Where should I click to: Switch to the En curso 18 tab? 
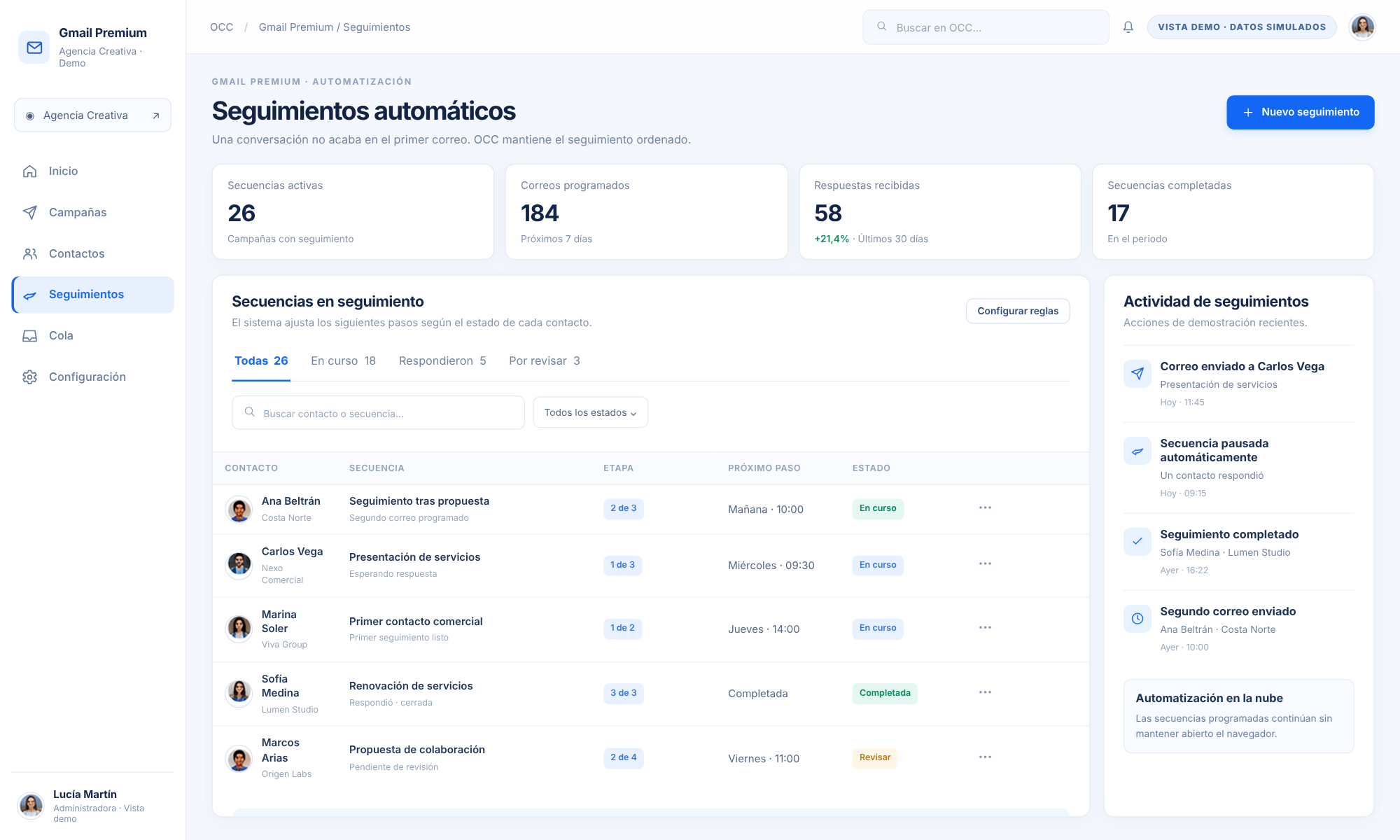point(343,361)
